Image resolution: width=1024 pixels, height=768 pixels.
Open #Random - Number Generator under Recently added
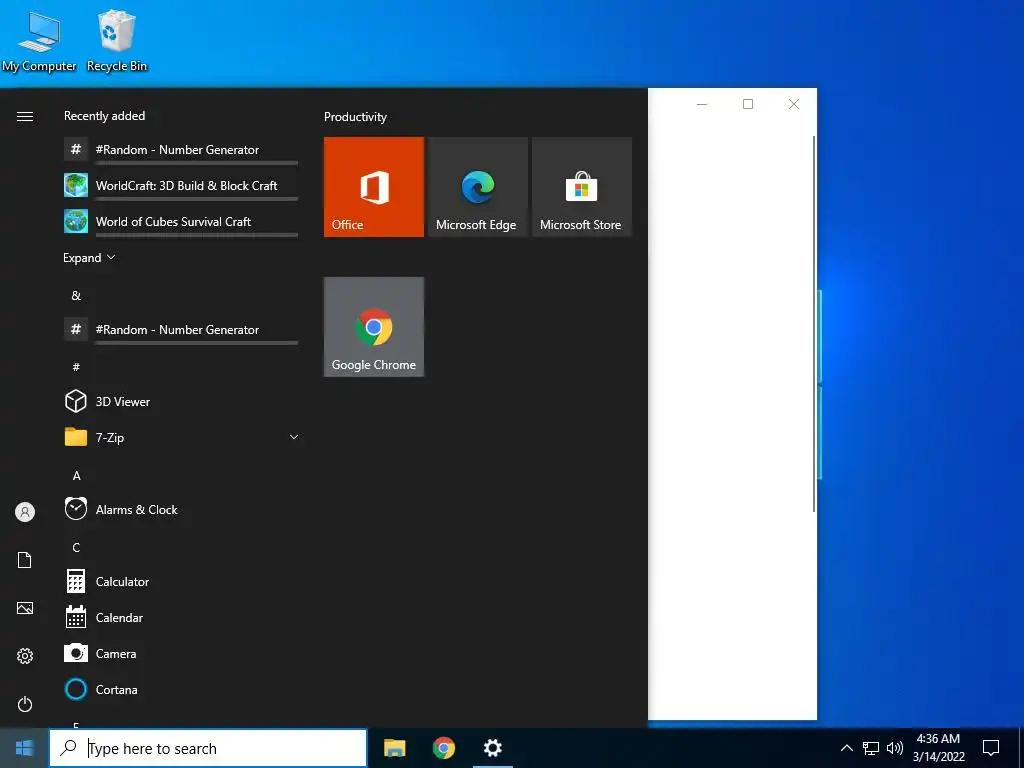click(182, 150)
